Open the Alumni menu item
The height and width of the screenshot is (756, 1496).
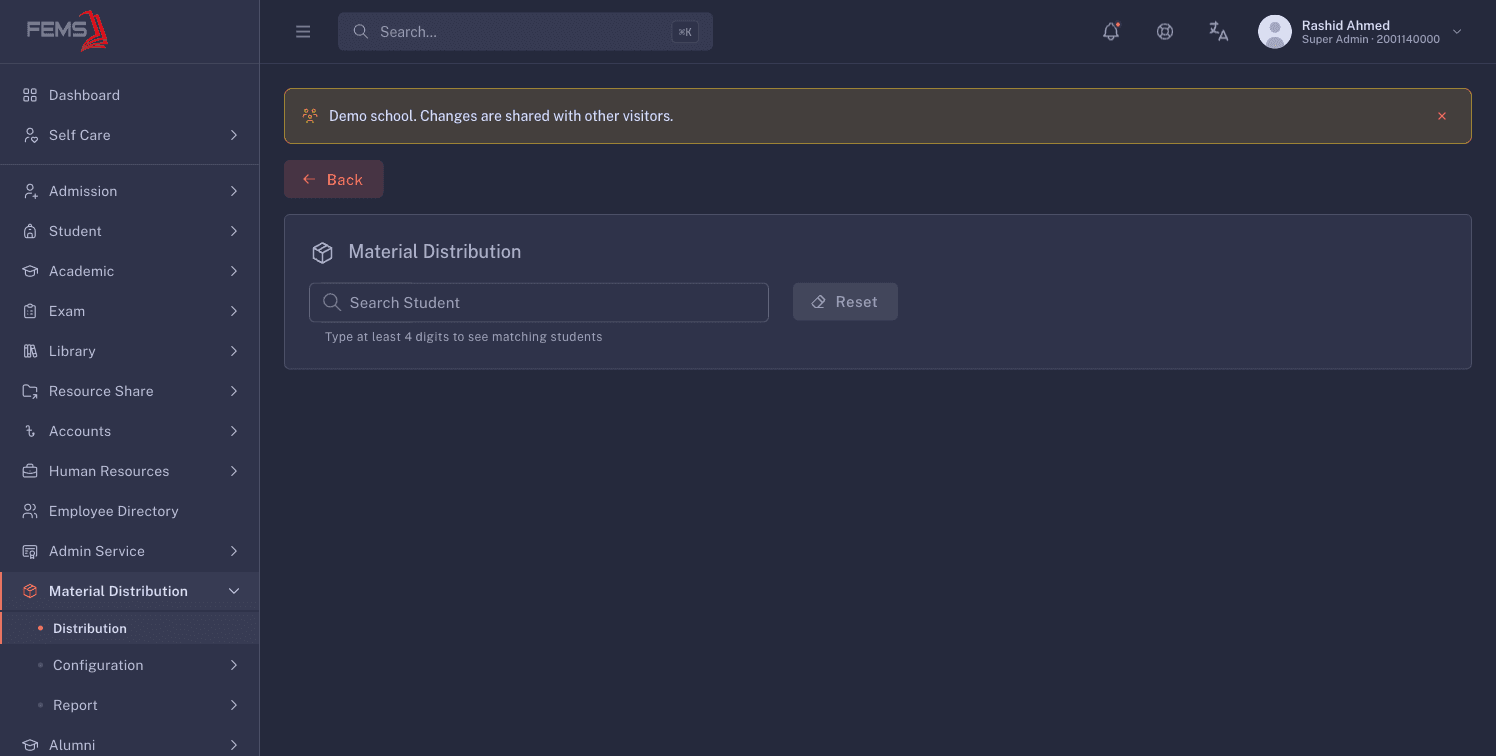point(130,745)
